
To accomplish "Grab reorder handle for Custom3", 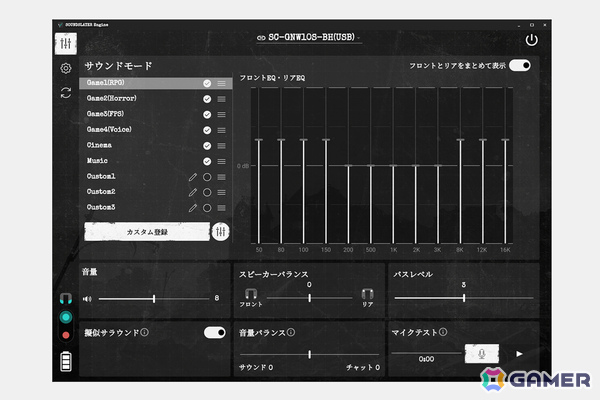I will pyautogui.click(x=222, y=208).
